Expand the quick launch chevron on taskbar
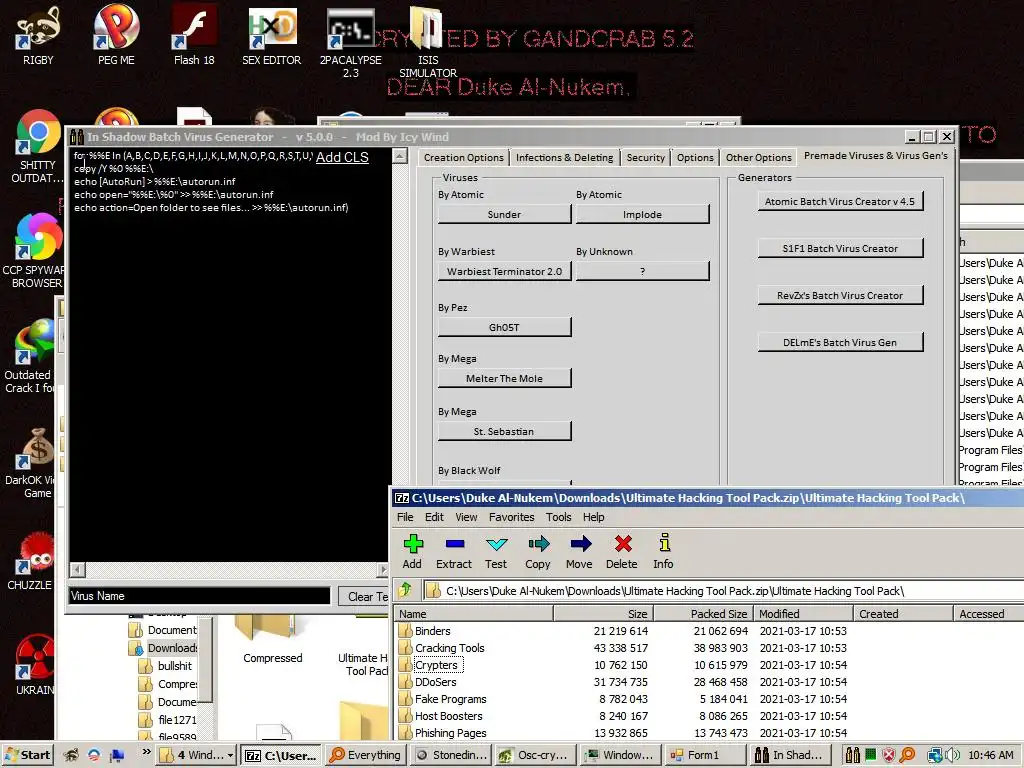The height and width of the screenshot is (768, 1024). [x=146, y=752]
